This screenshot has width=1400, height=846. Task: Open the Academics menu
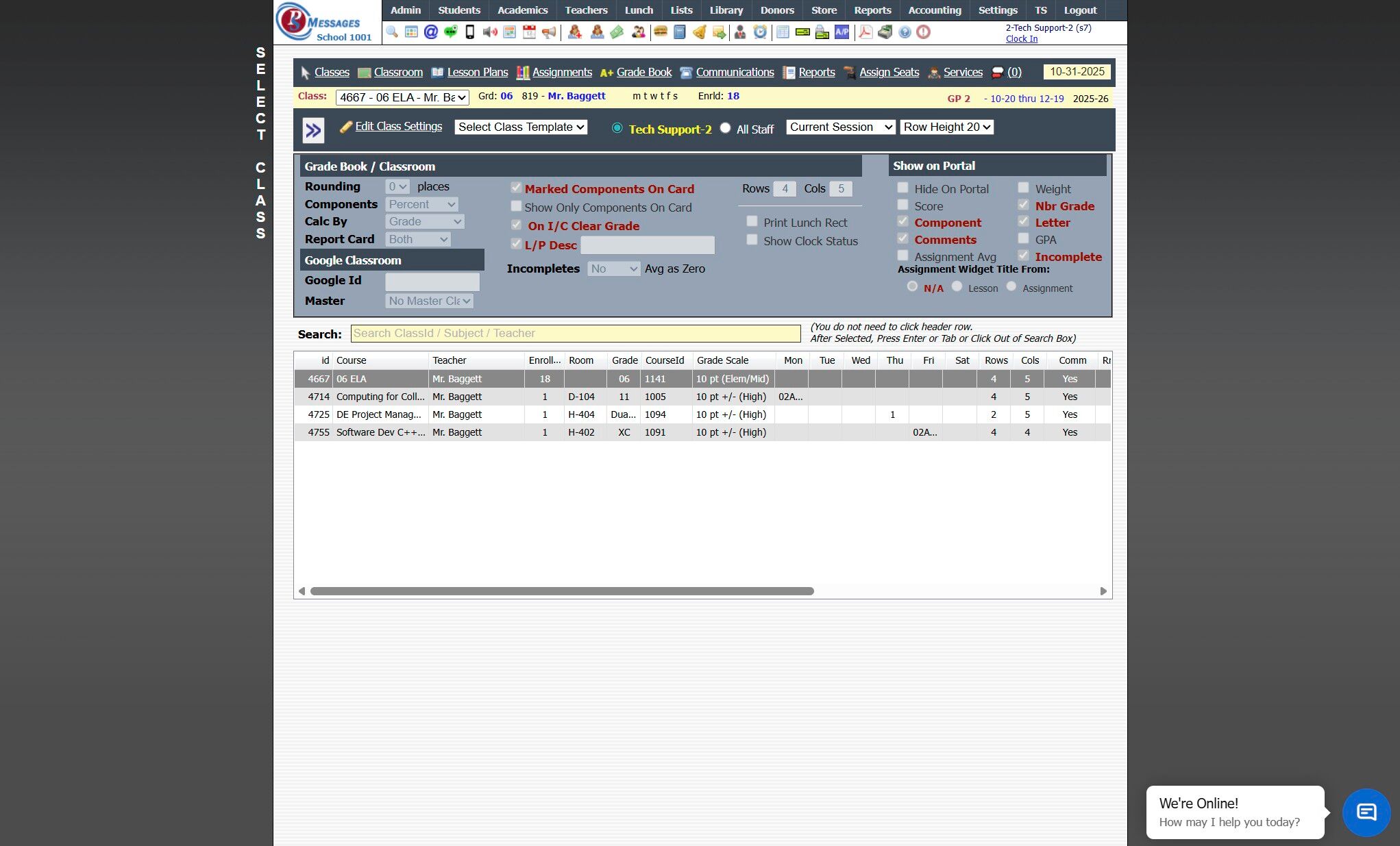tap(522, 10)
